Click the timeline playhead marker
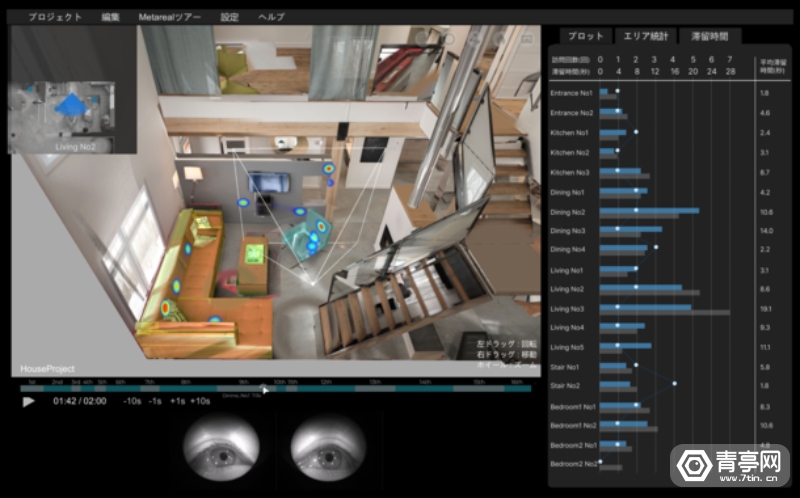 point(264,388)
